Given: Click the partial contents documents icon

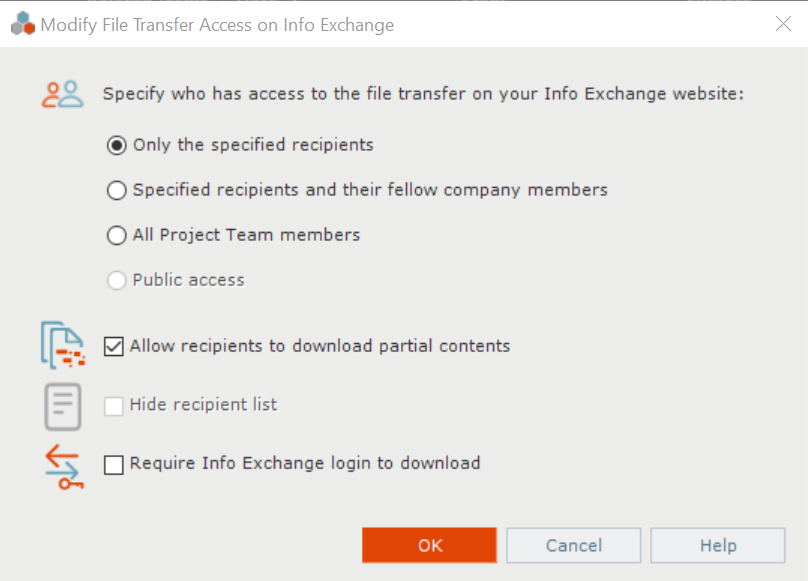Looking at the screenshot, I should 63,345.
